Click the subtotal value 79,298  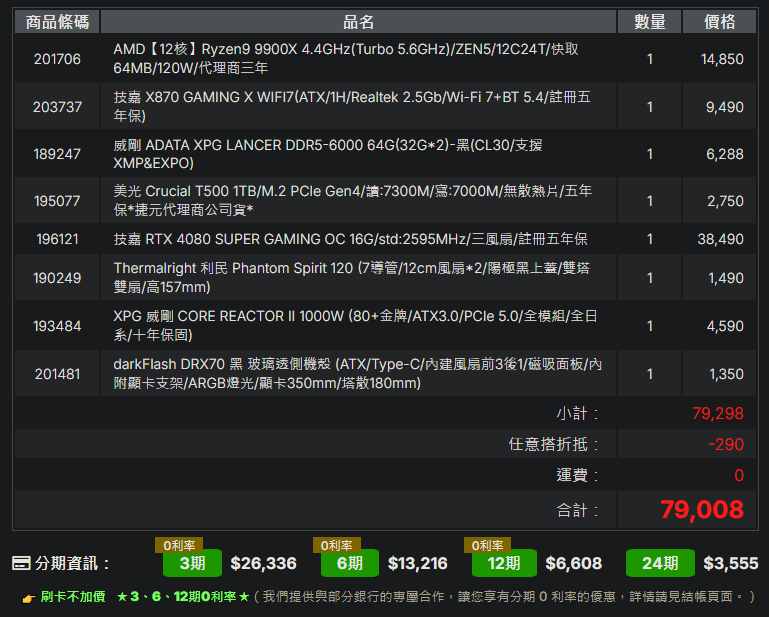pyautogui.click(x=718, y=413)
